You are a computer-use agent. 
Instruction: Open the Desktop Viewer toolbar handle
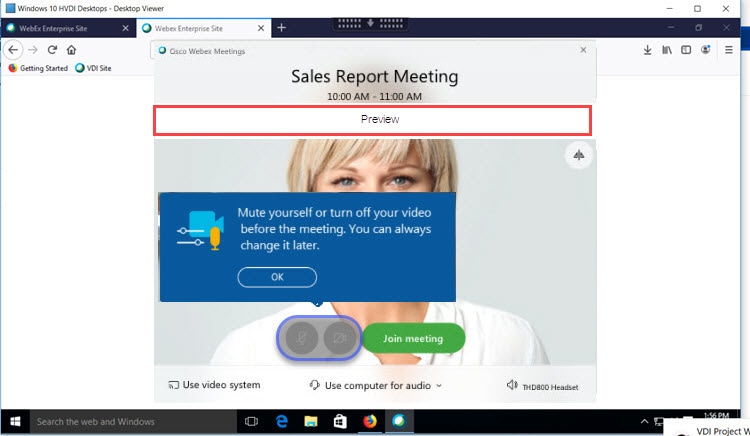(x=370, y=23)
